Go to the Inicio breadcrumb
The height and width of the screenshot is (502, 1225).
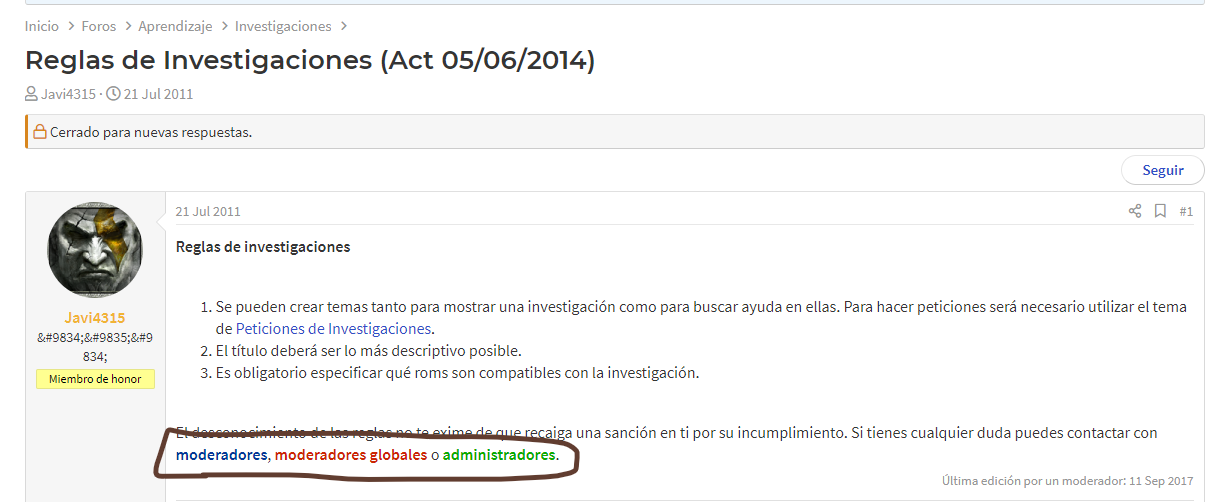(x=42, y=26)
